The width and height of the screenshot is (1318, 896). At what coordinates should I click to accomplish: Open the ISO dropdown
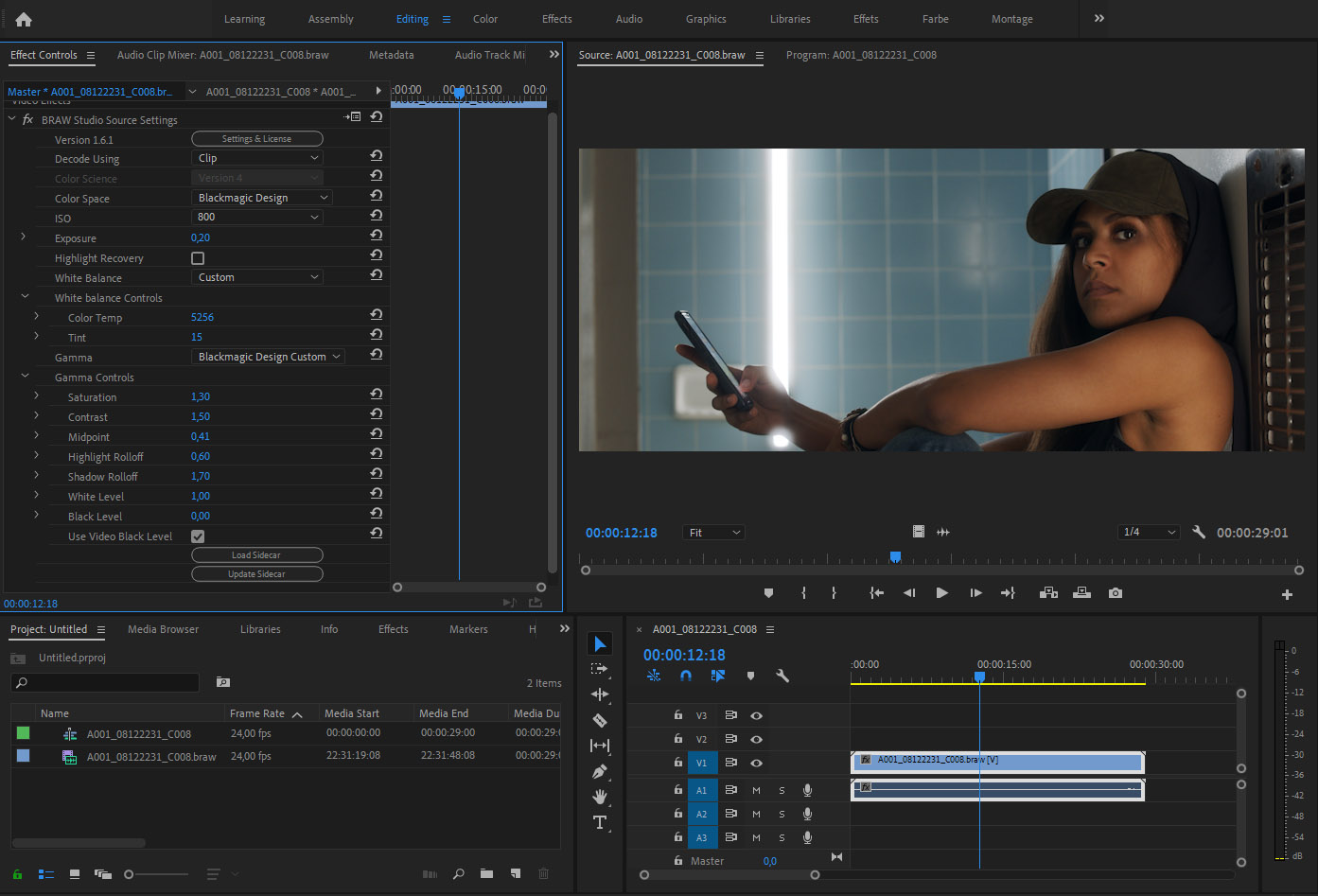[256, 217]
